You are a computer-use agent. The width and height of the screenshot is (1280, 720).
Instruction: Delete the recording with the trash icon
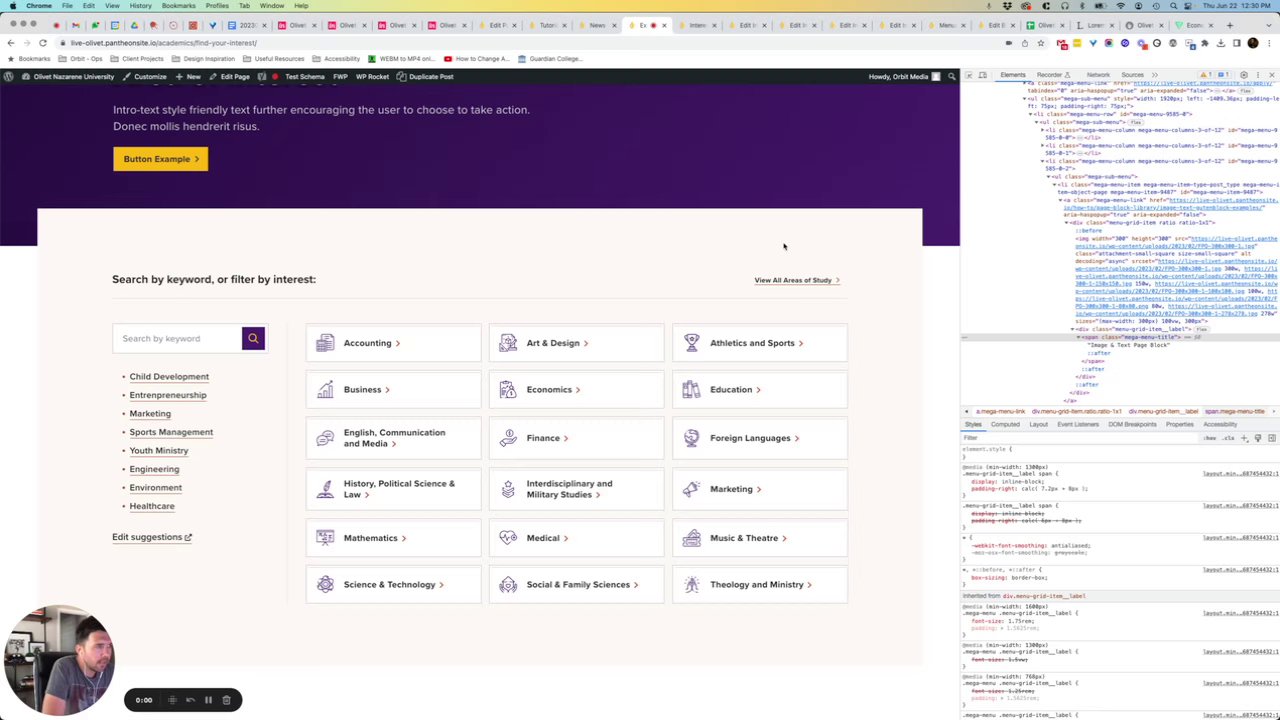point(227,700)
